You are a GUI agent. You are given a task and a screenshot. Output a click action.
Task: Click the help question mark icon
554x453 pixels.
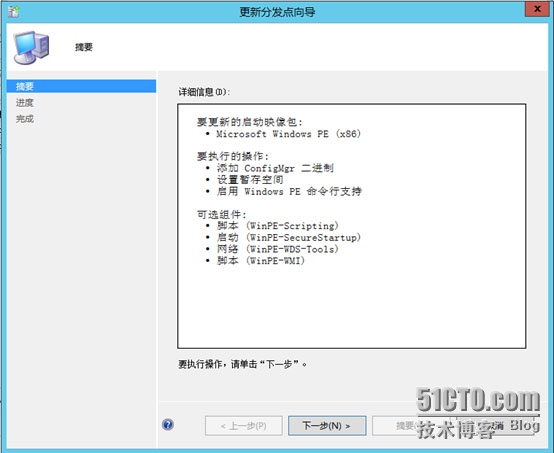tap(168, 424)
